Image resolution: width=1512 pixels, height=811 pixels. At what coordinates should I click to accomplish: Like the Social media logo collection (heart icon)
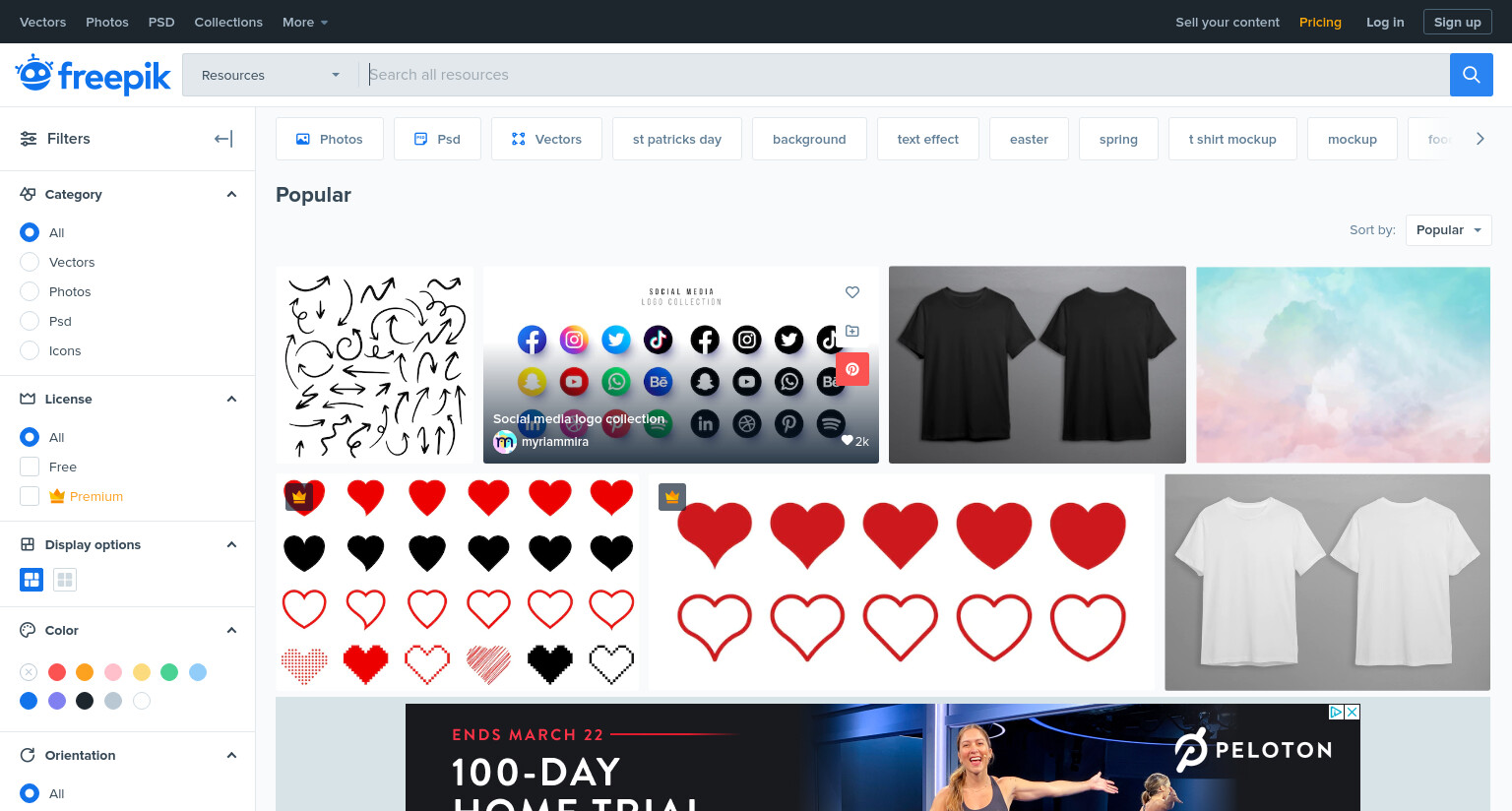click(852, 292)
